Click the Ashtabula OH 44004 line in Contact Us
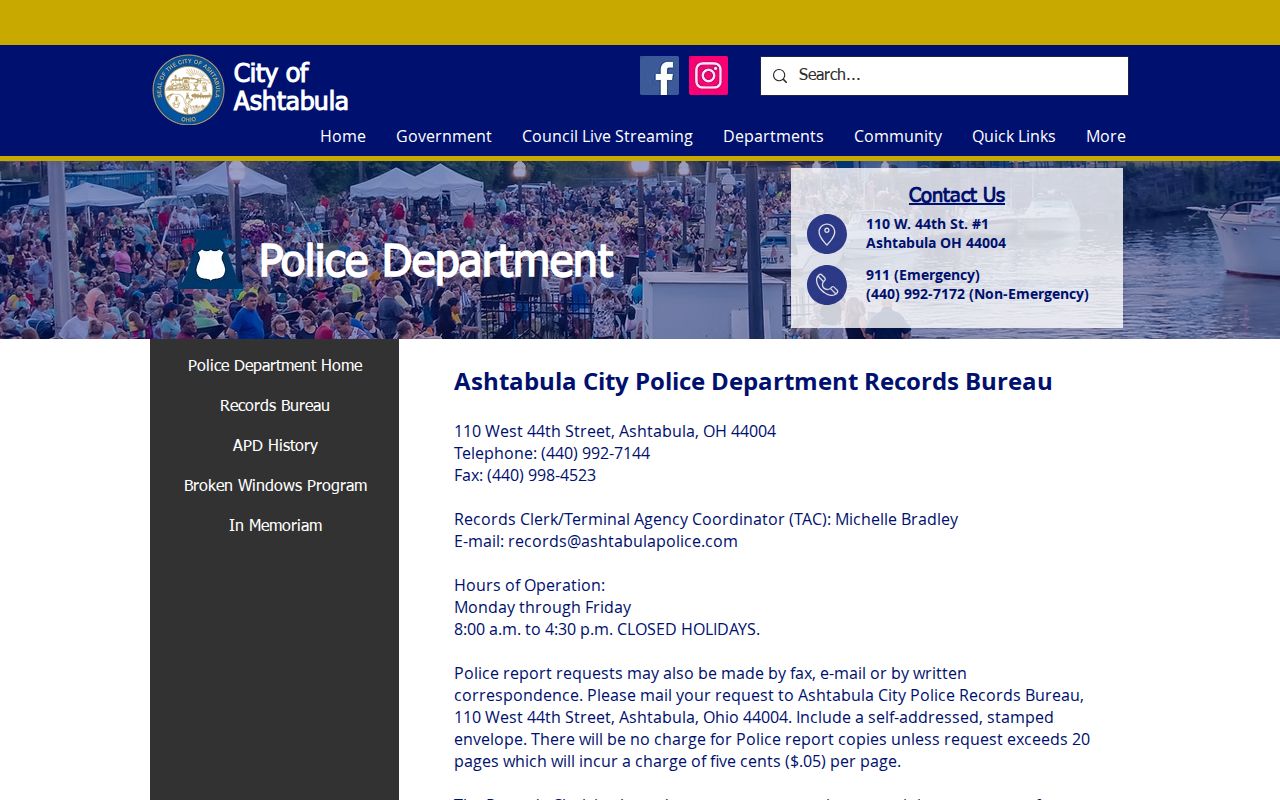 [936, 243]
